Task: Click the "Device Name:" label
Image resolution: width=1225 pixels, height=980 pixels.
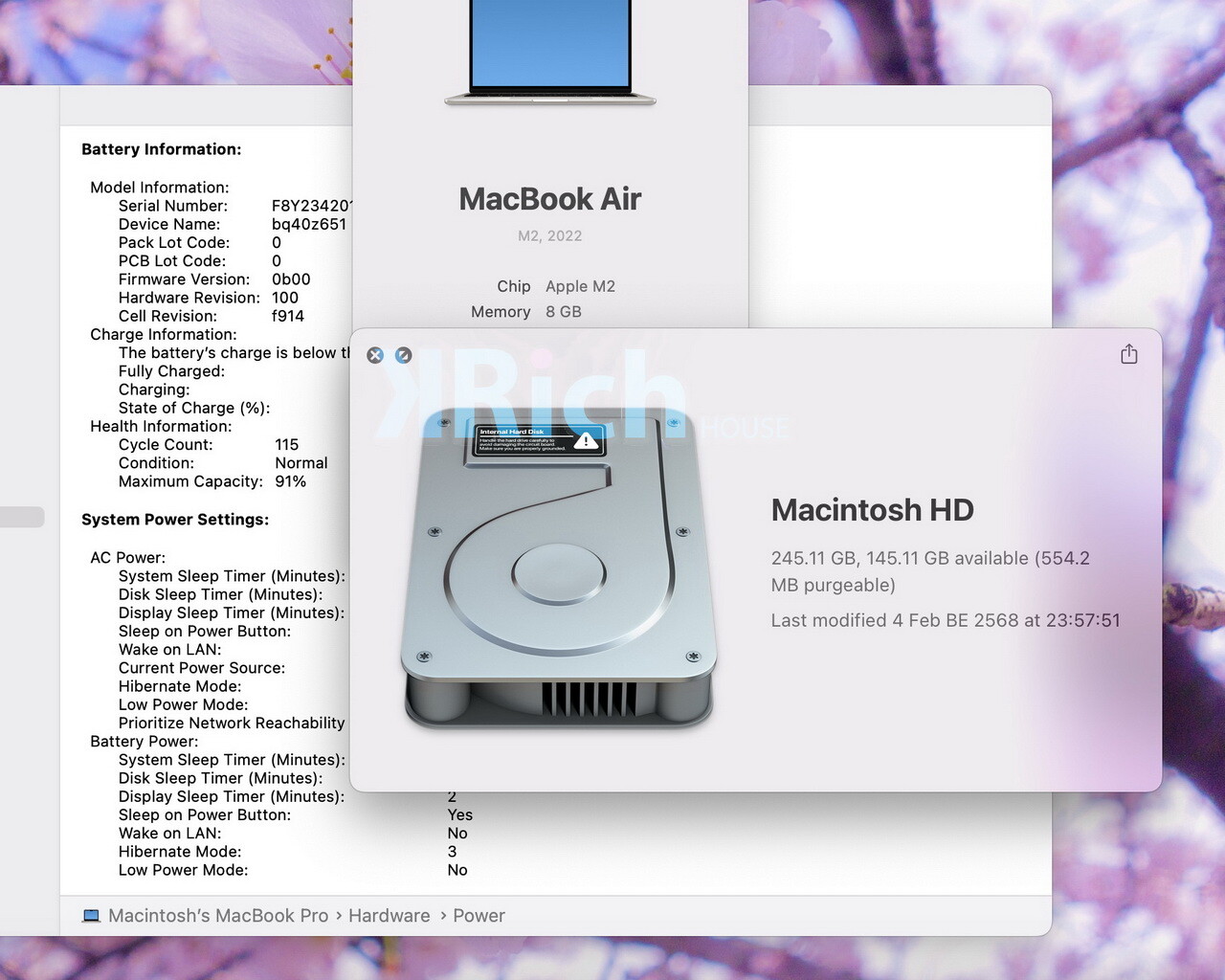Action: 169,224
